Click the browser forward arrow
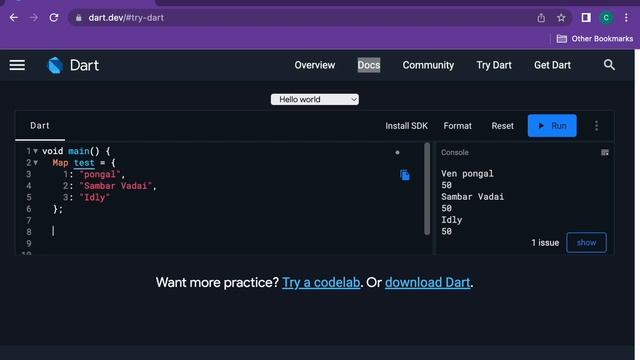 33,18
